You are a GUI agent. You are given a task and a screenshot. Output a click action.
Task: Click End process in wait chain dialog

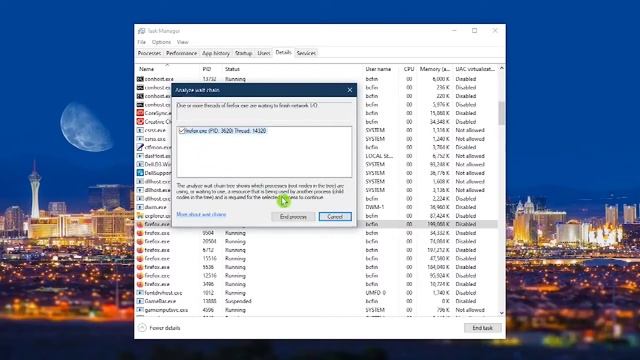point(293,217)
